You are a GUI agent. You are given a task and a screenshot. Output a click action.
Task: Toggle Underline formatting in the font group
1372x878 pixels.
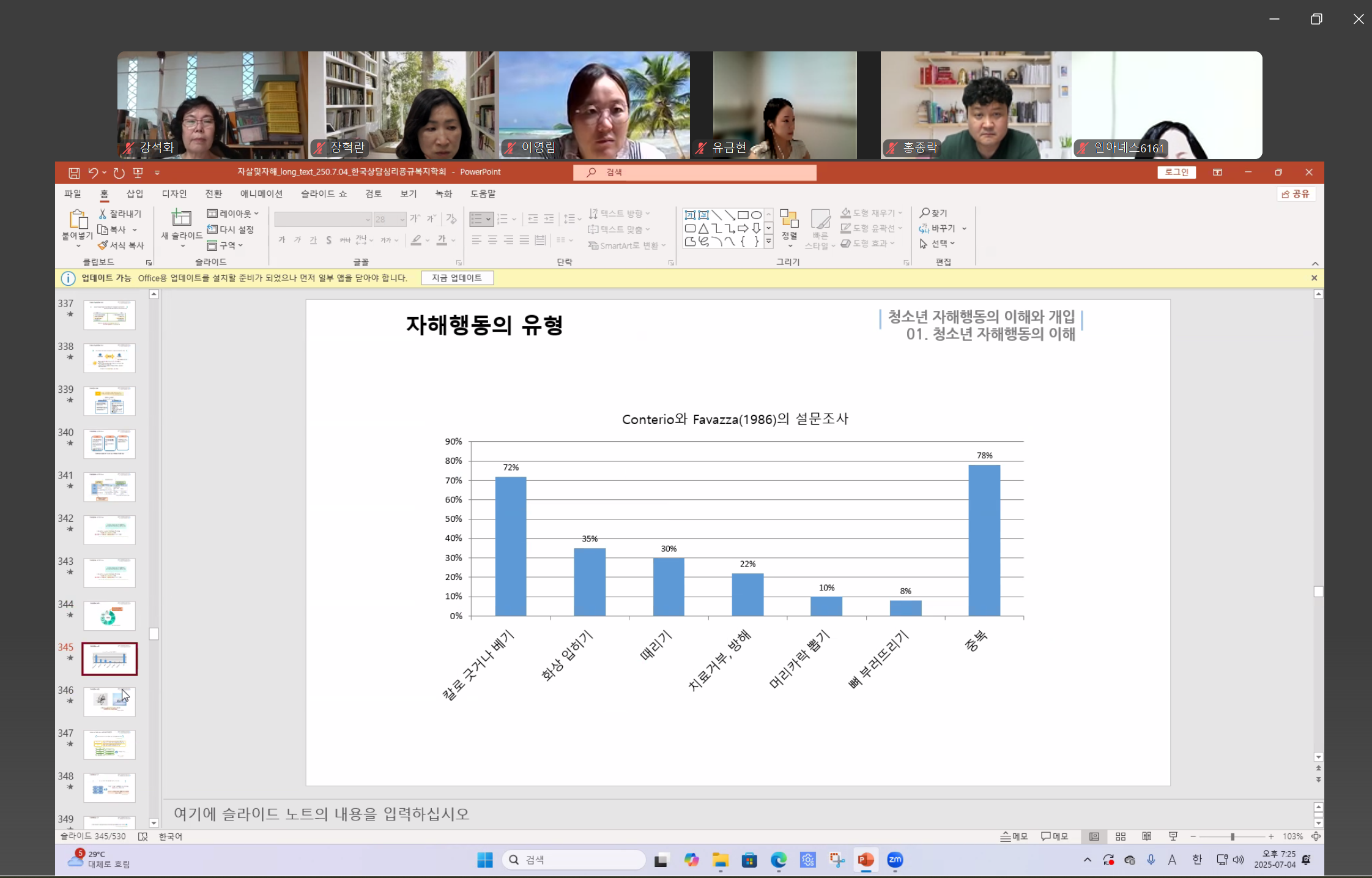[x=313, y=240]
